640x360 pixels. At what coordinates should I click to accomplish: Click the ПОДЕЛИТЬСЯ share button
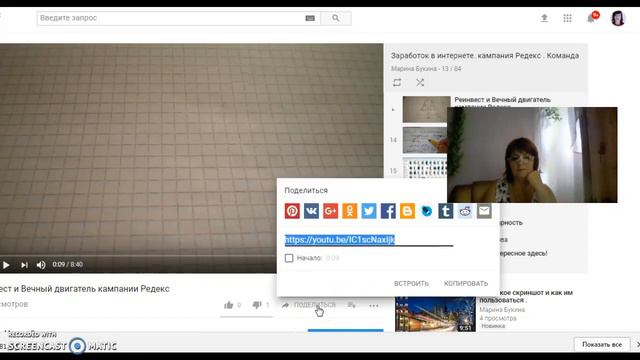(x=309, y=305)
